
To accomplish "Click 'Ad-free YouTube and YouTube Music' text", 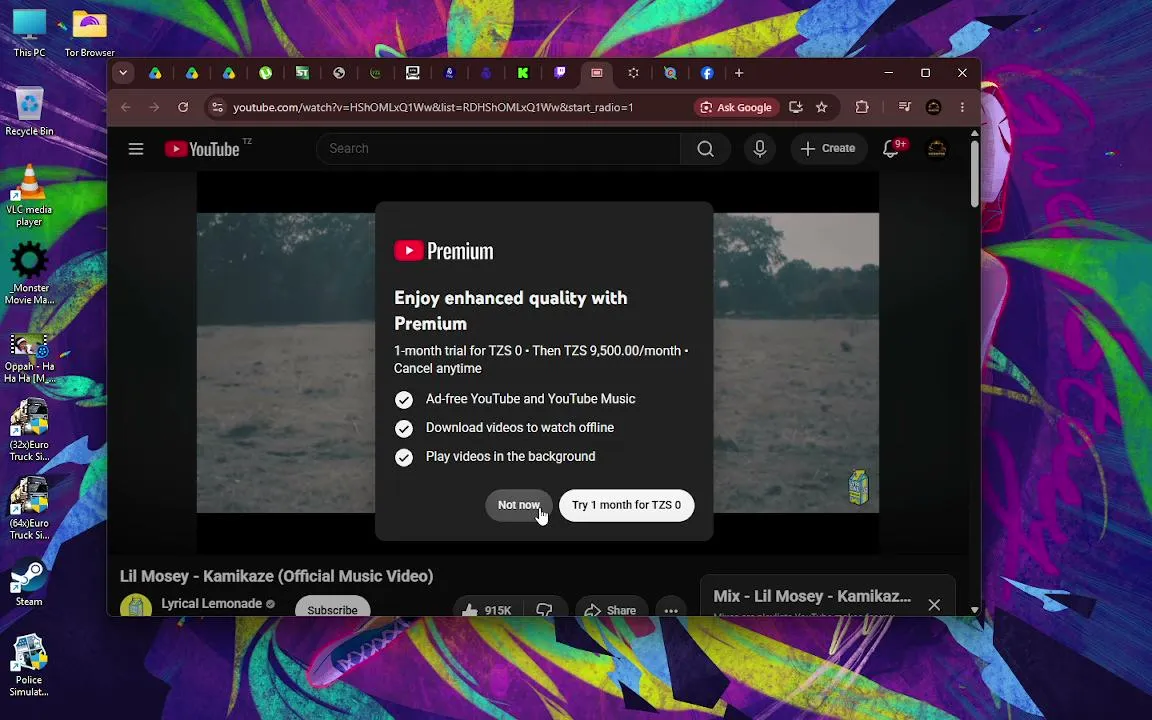I will (530, 399).
